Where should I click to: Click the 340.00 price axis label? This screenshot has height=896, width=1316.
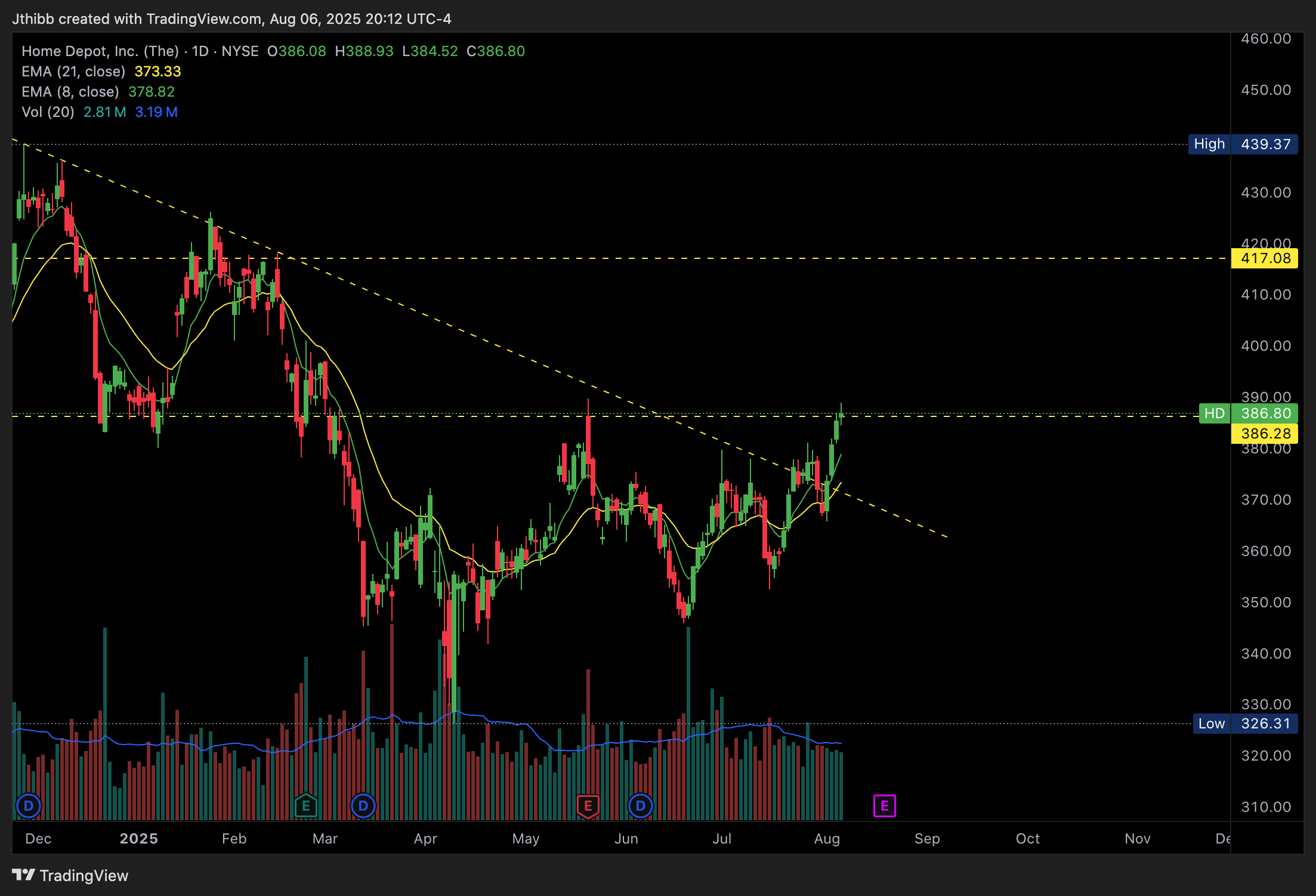coord(1266,654)
